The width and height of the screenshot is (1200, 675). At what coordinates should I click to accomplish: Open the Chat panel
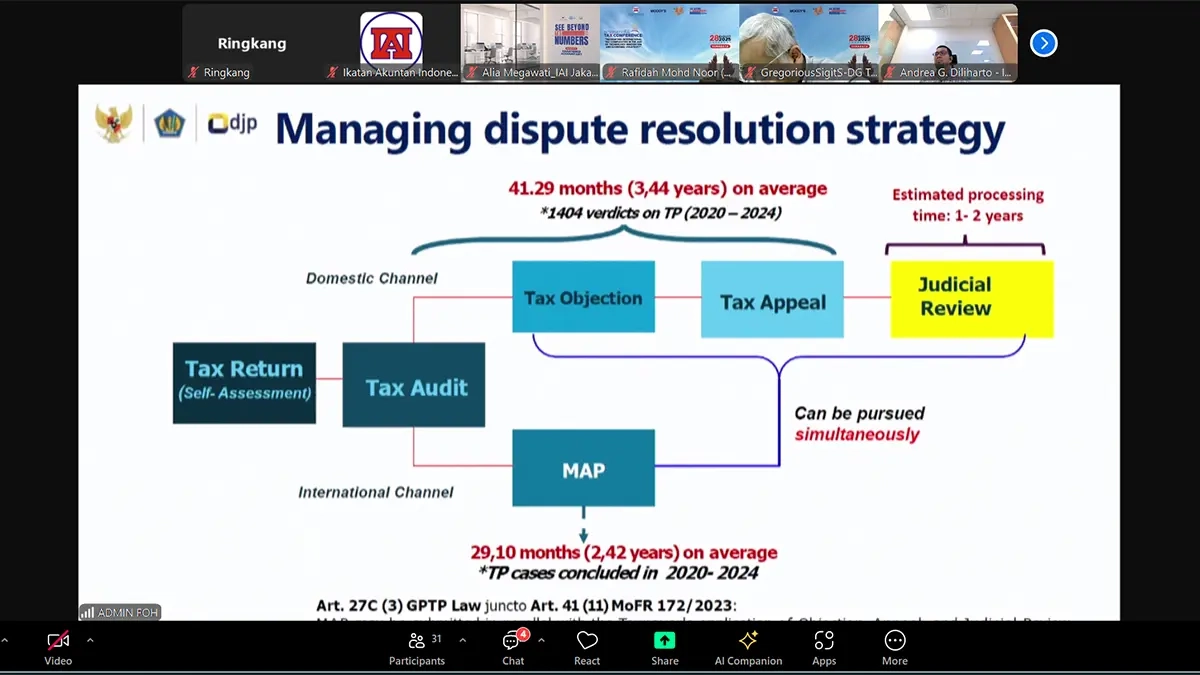(x=513, y=646)
